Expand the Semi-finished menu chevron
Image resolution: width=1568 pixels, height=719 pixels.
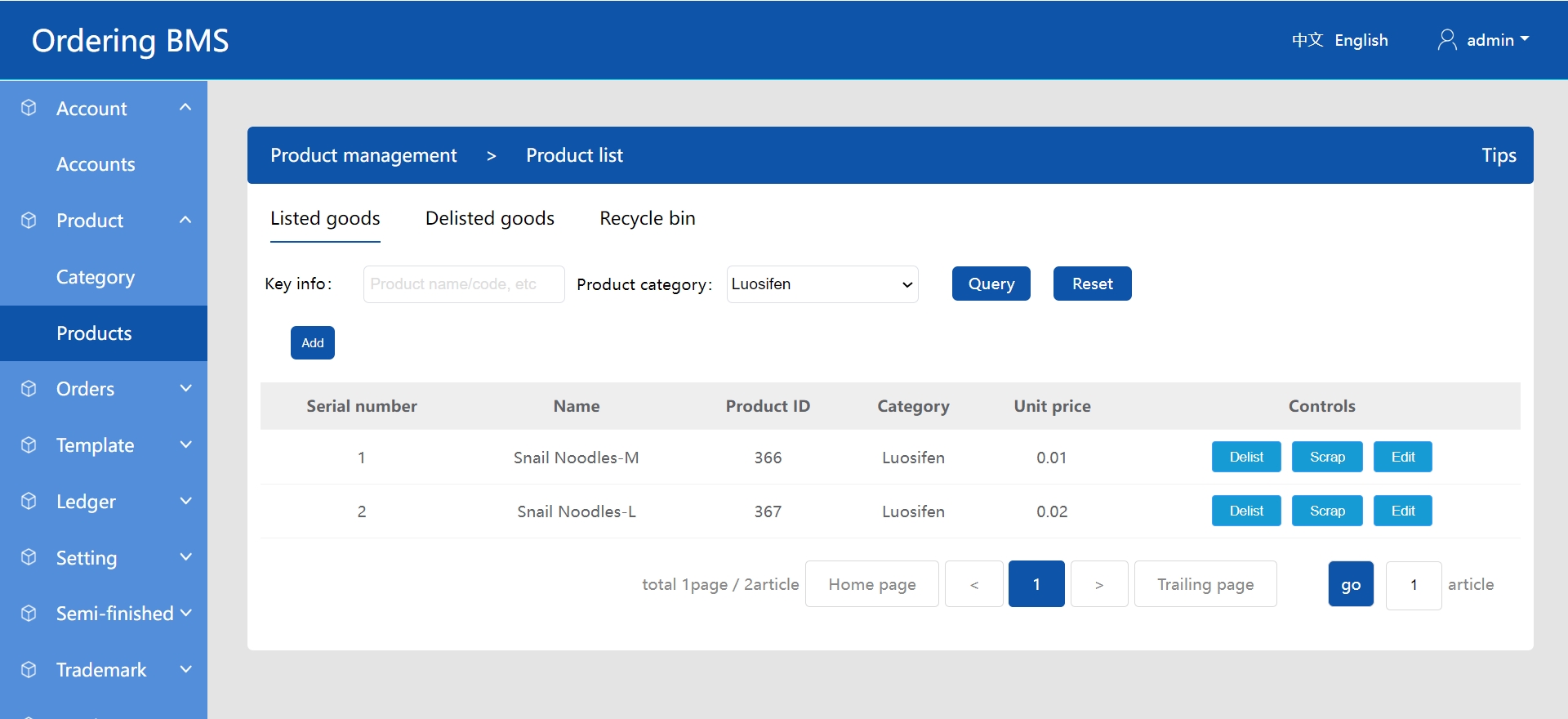(186, 613)
